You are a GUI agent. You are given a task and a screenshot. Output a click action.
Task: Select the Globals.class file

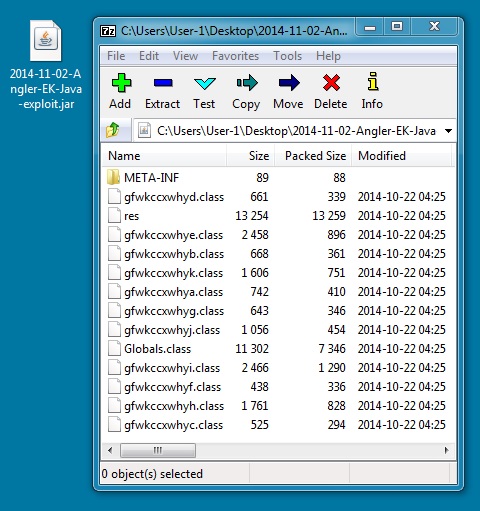click(x=157, y=349)
